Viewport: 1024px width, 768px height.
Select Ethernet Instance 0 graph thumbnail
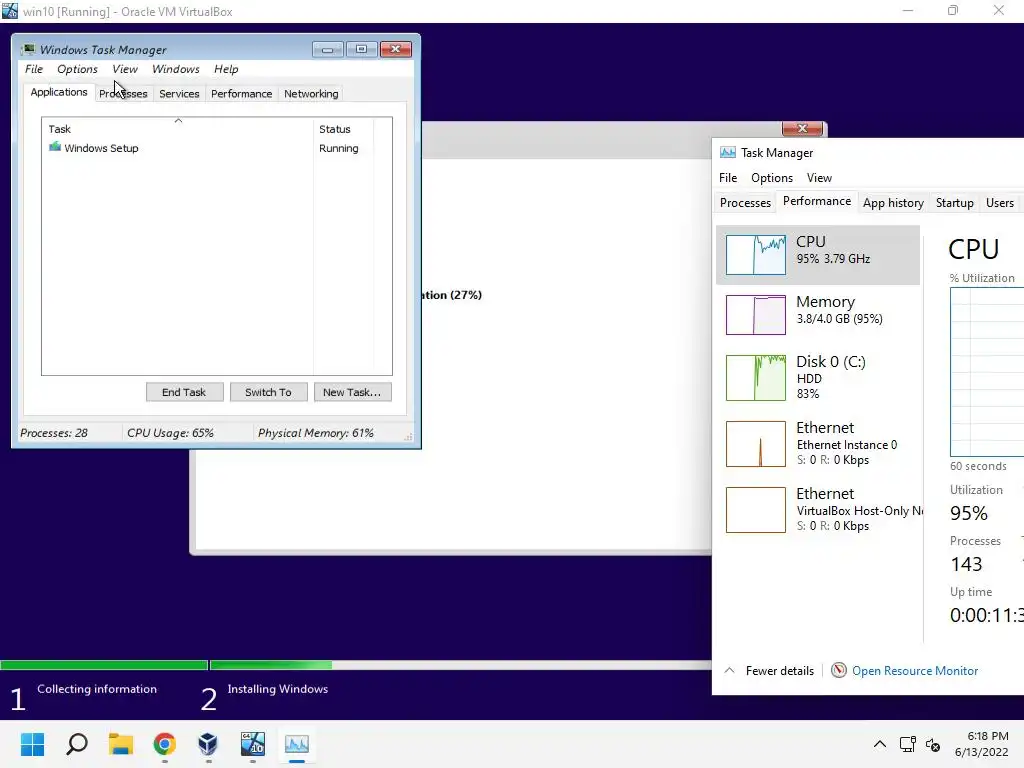coord(756,444)
